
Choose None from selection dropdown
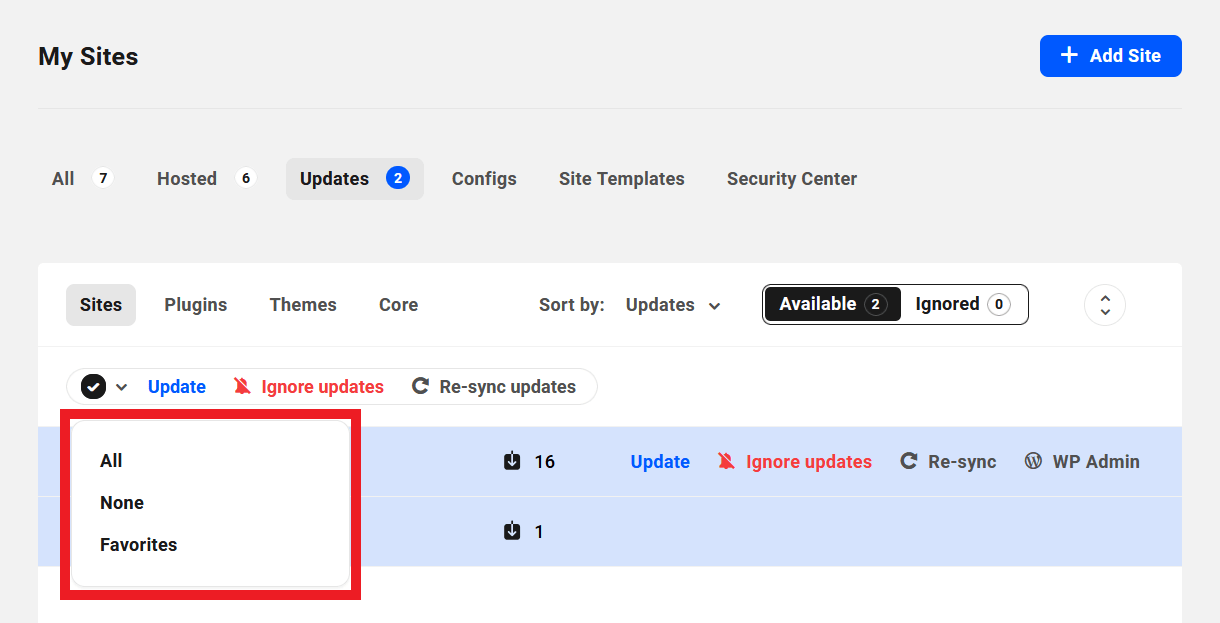pos(122,503)
